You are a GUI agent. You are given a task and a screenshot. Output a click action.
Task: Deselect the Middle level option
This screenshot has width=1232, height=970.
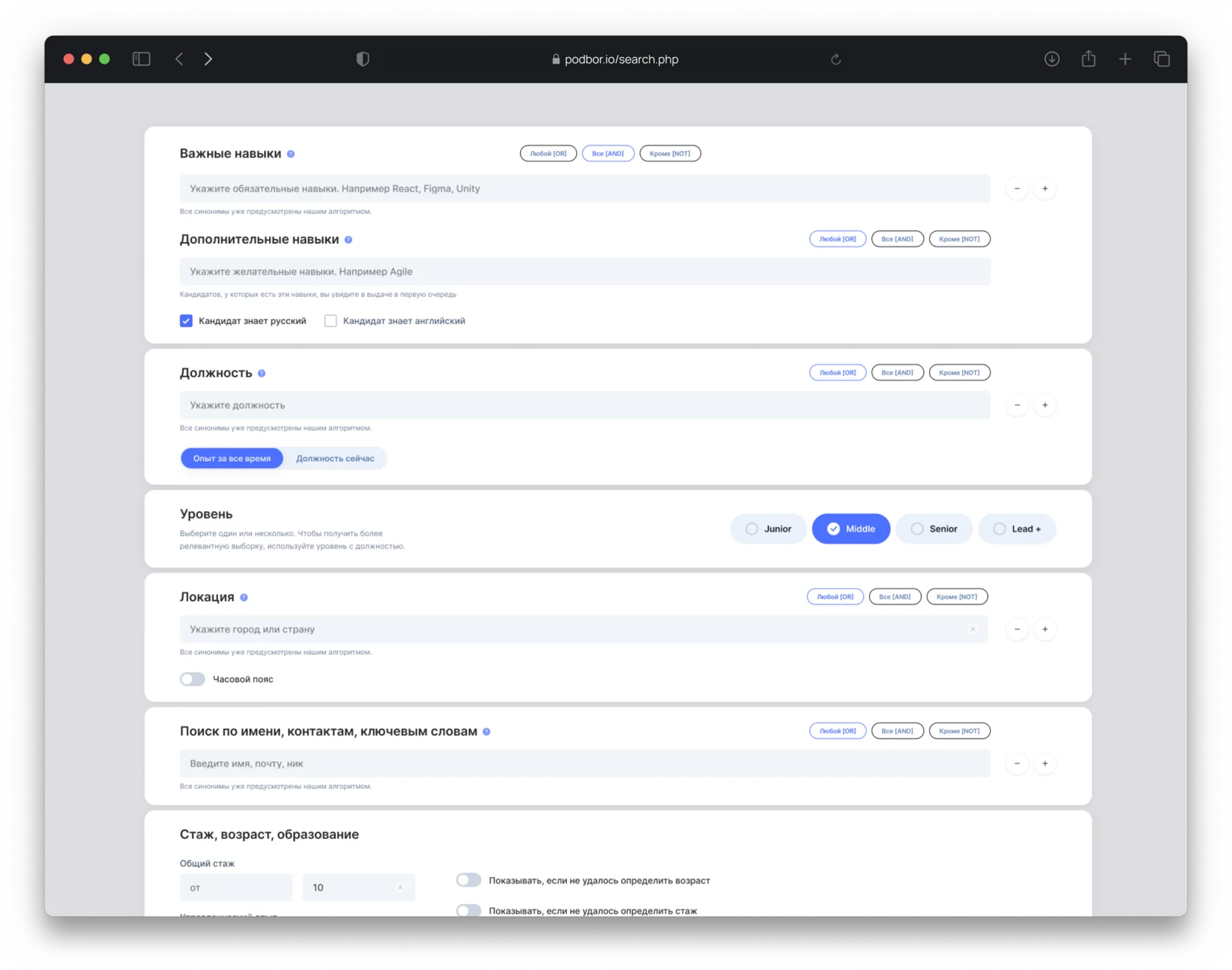(x=851, y=529)
